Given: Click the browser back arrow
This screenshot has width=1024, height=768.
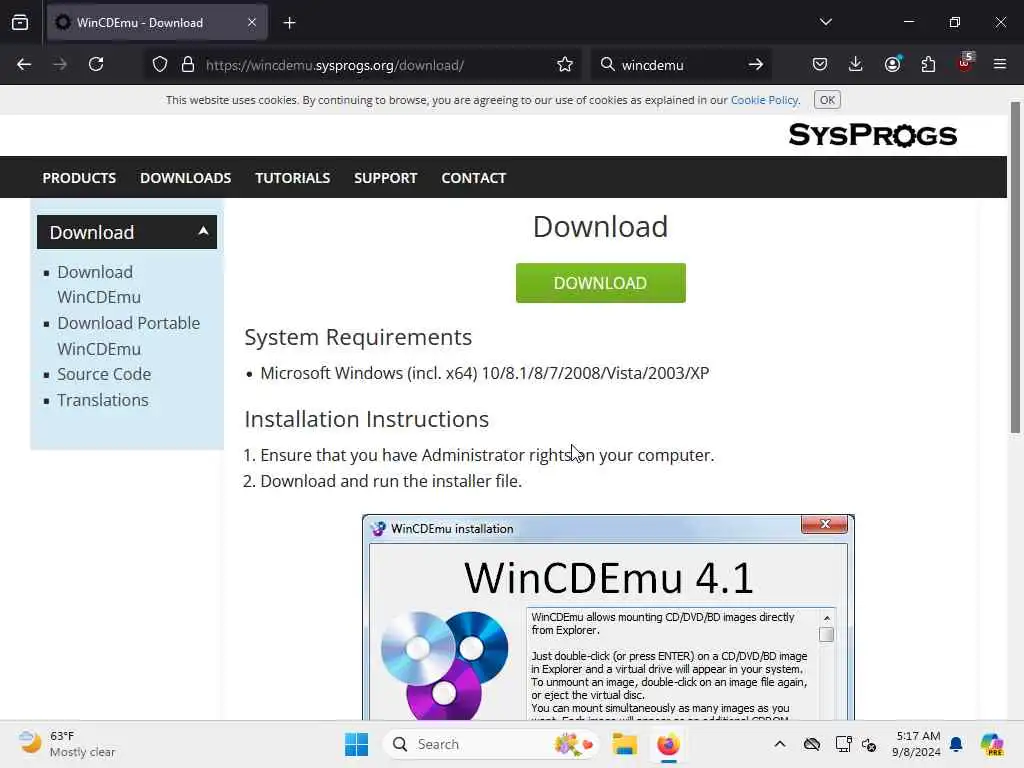Looking at the screenshot, I should pos(24,65).
